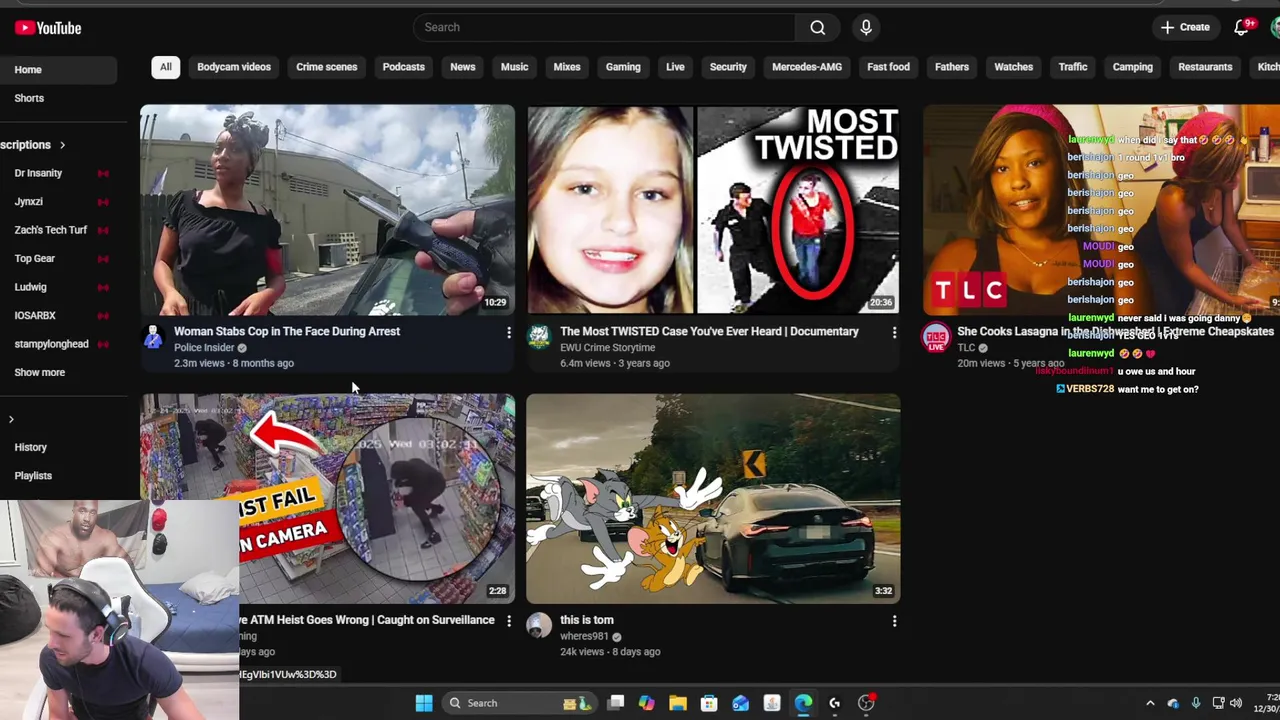Open the Police Insider channel avatar
The image size is (1280, 720).
tap(152, 337)
